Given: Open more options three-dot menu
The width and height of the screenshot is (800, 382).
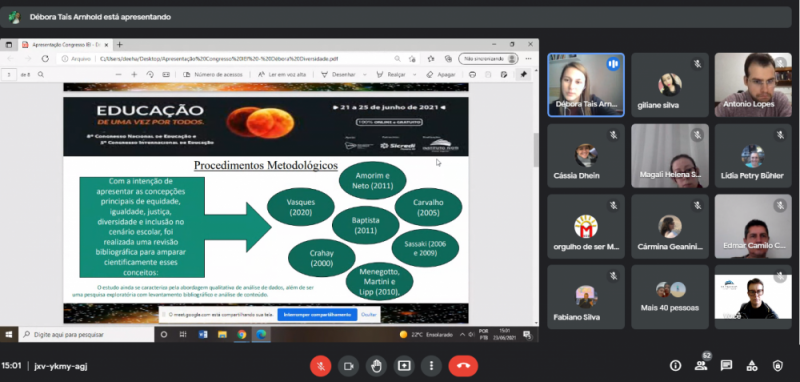Looking at the screenshot, I should [x=432, y=366].
